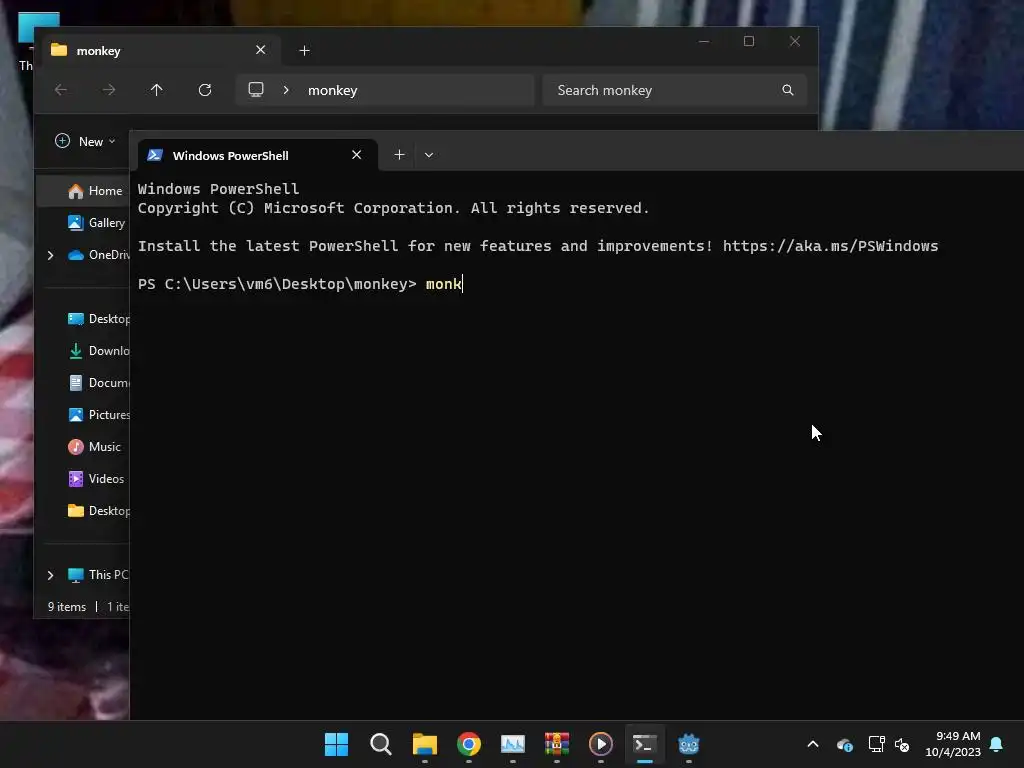Add a new File Explorer tab

click(304, 50)
